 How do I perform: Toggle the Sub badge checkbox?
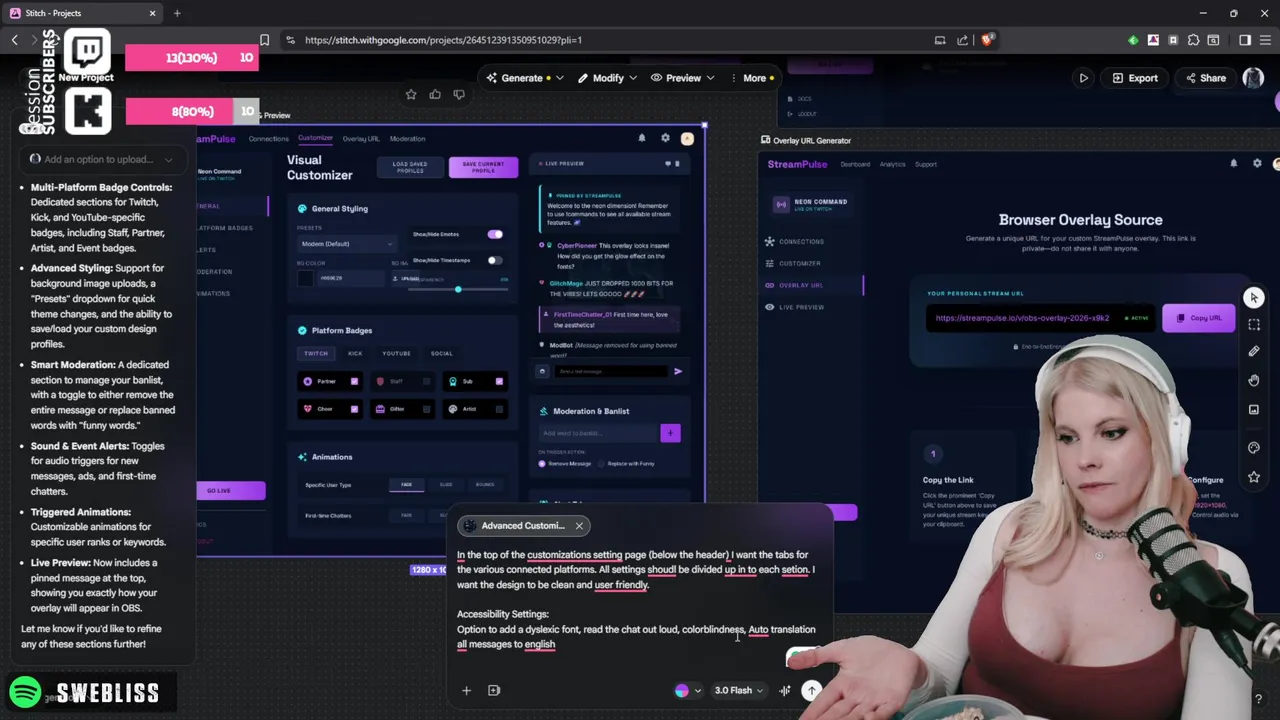click(x=499, y=381)
